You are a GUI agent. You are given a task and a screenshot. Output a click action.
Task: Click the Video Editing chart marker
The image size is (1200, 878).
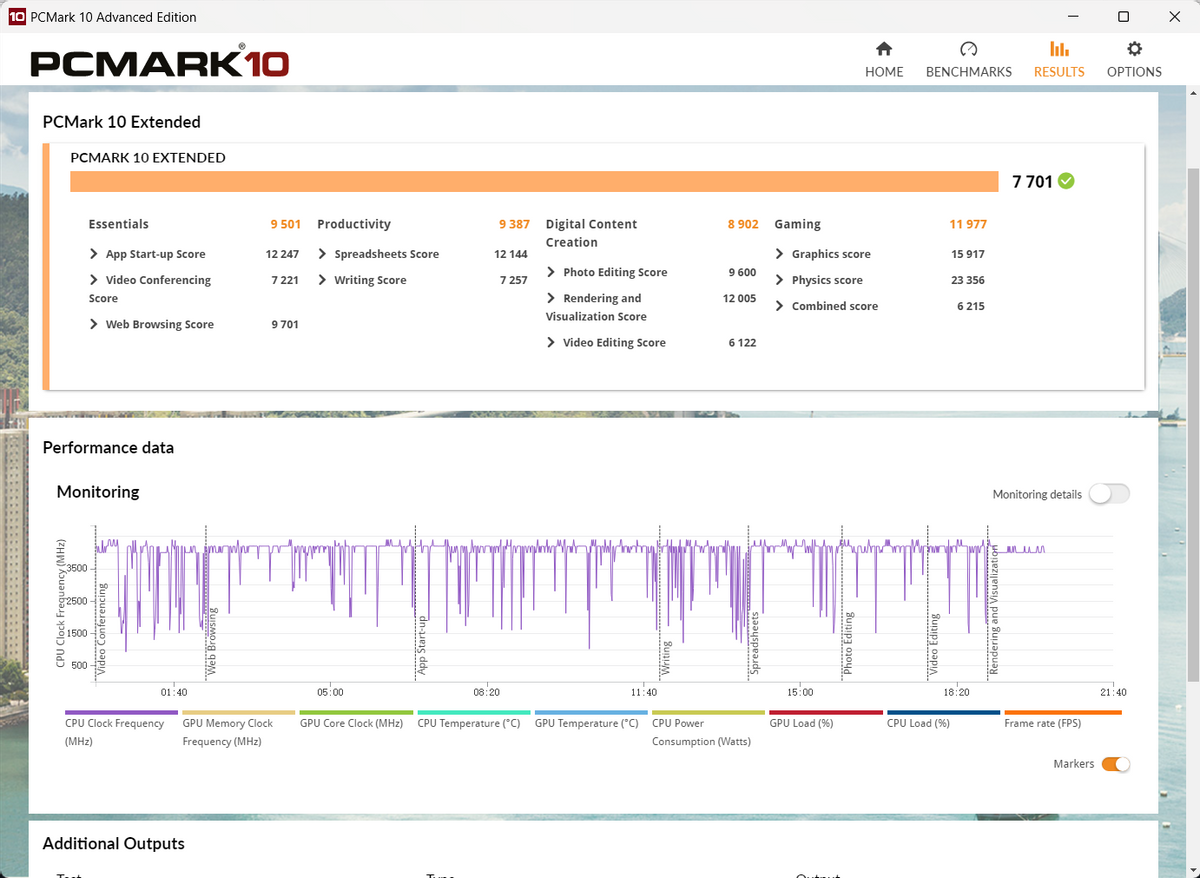point(934,645)
